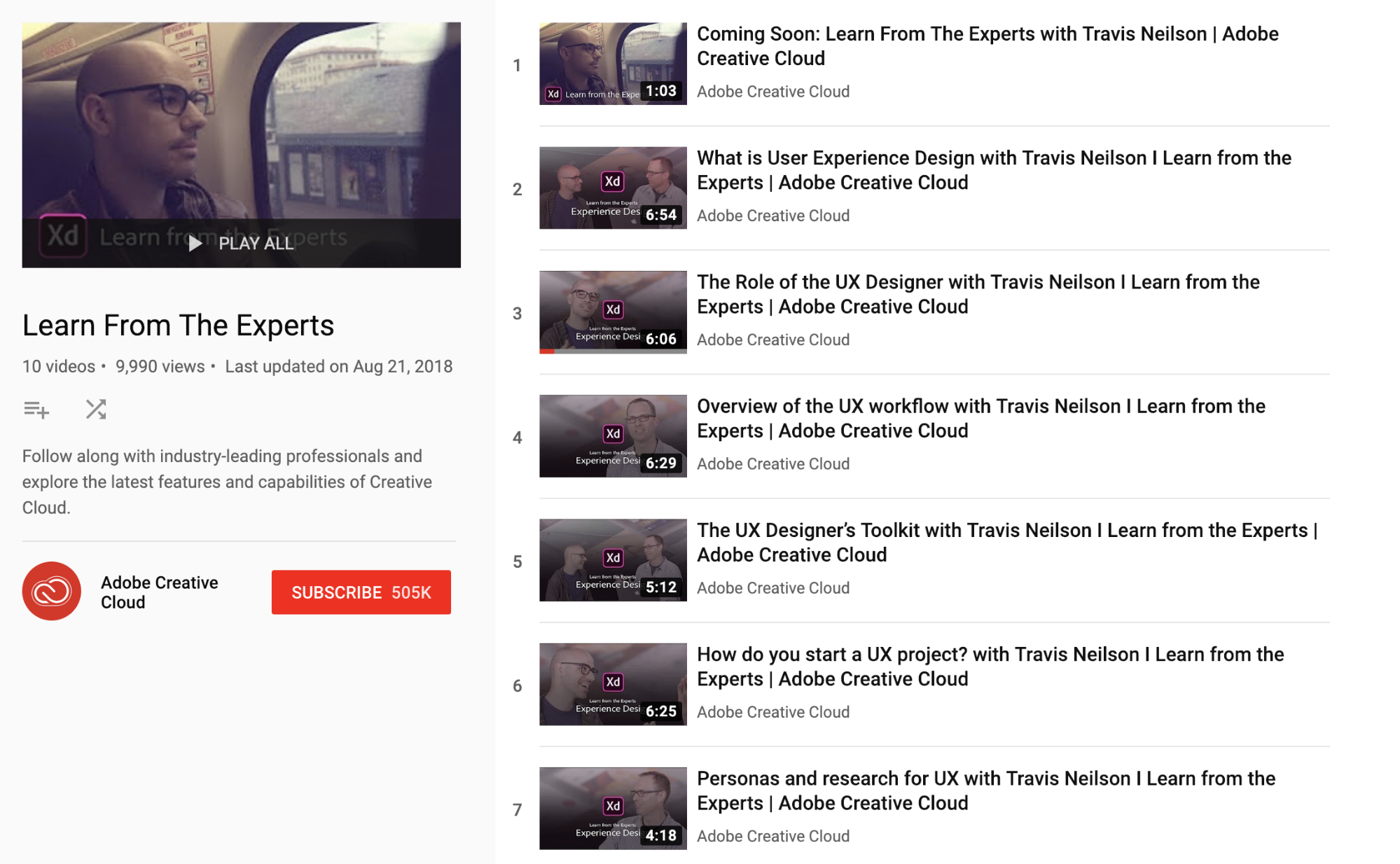The image size is (1400, 864).
Task: Open video thumbnail with 6:54 duration
Action: pyautogui.click(x=613, y=188)
